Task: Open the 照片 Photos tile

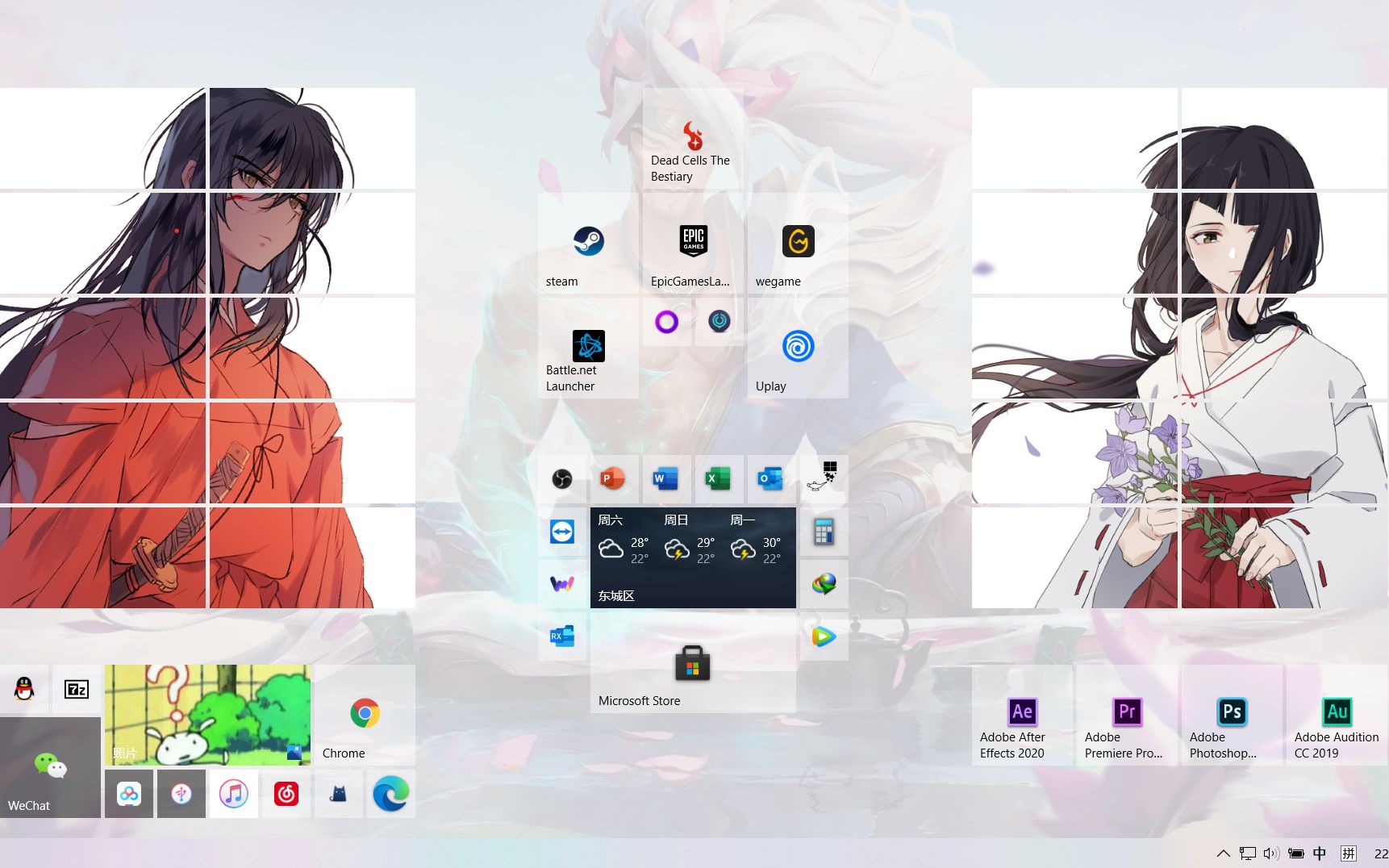Action: [207, 715]
